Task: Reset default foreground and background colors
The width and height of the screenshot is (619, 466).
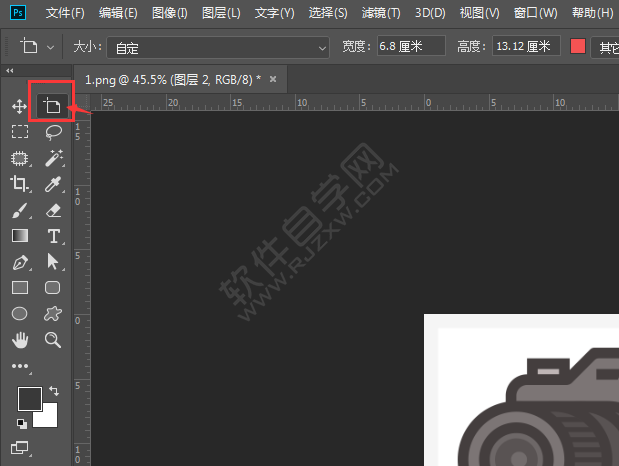Action: 22,423
